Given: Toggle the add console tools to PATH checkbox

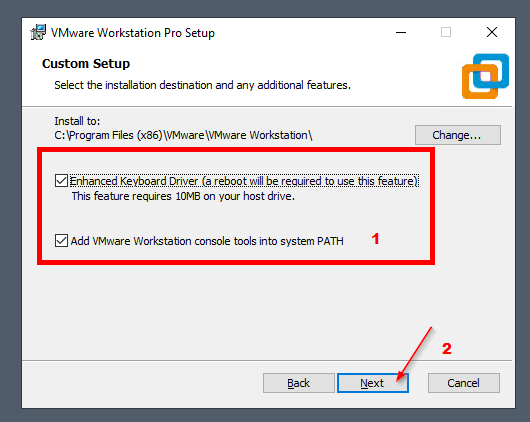Looking at the screenshot, I should [x=61, y=241].
